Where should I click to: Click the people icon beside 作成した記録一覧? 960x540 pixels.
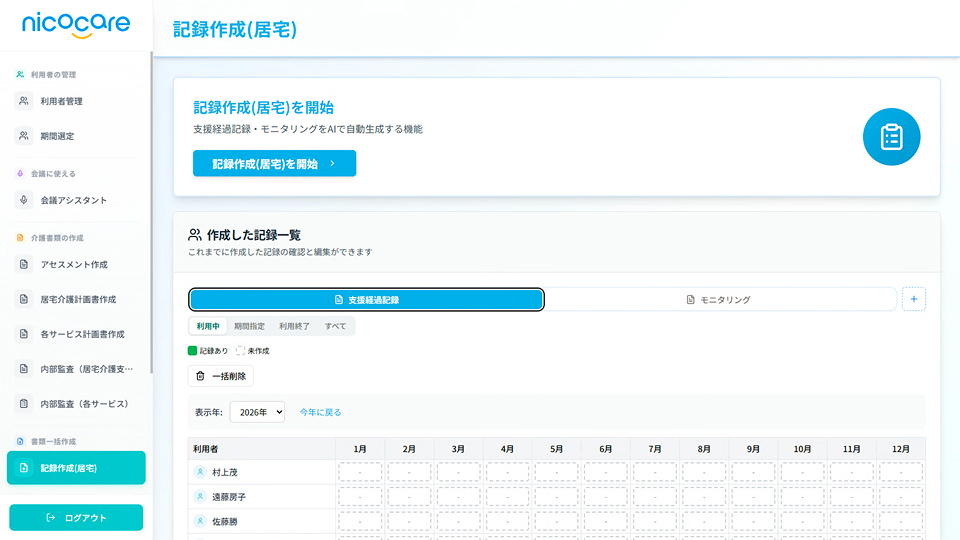[x=195, y=235]
